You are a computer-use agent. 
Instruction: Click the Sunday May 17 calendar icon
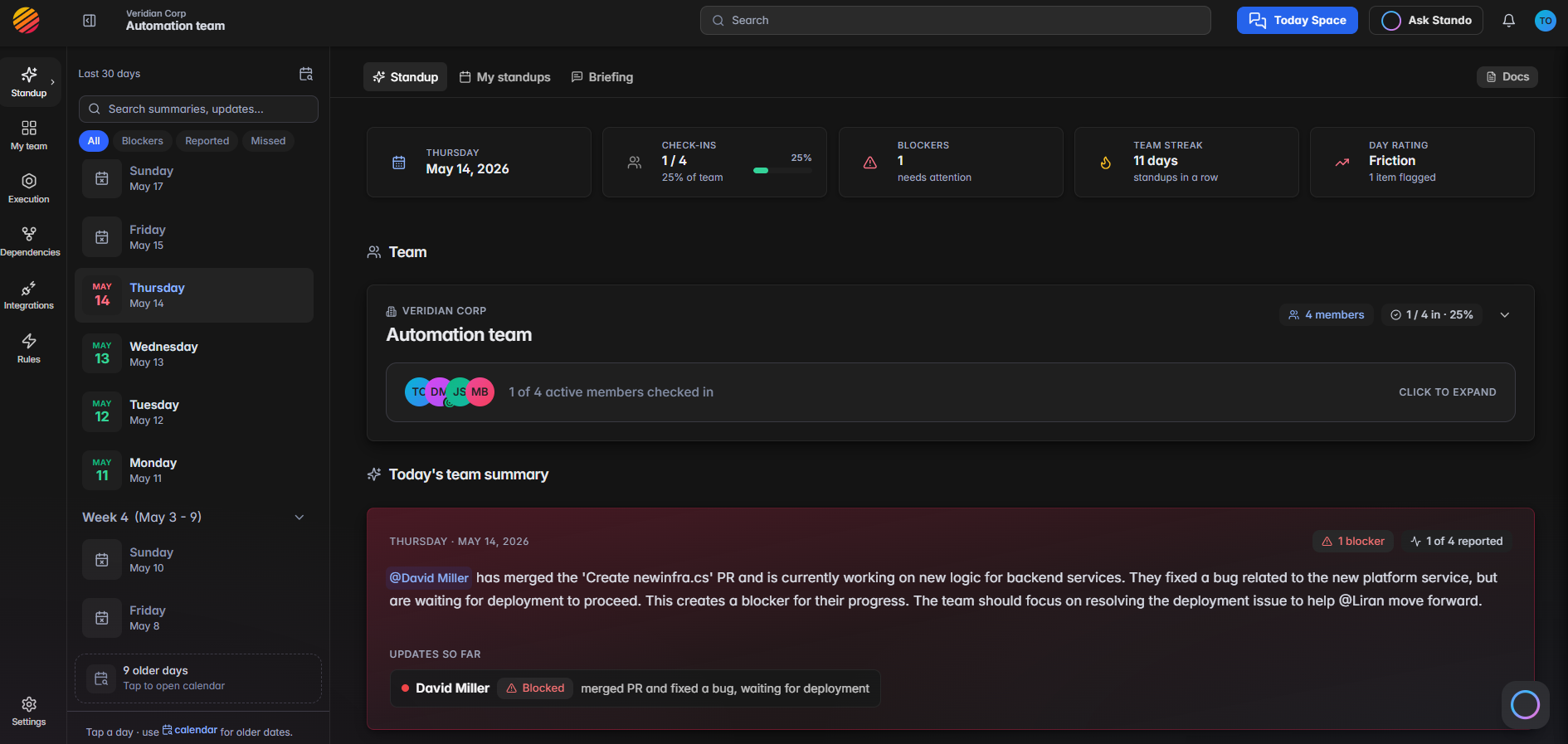point(102,178)
